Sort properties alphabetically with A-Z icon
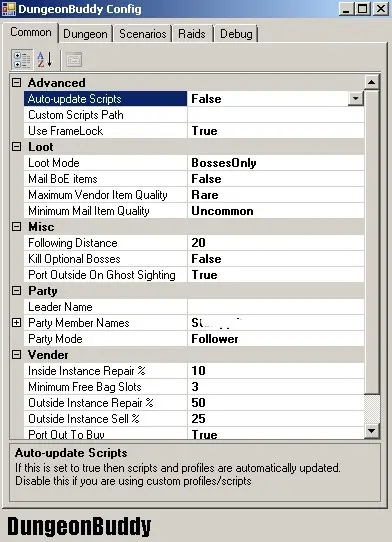This screenshot has width=392, height=542. pos(45,59)
